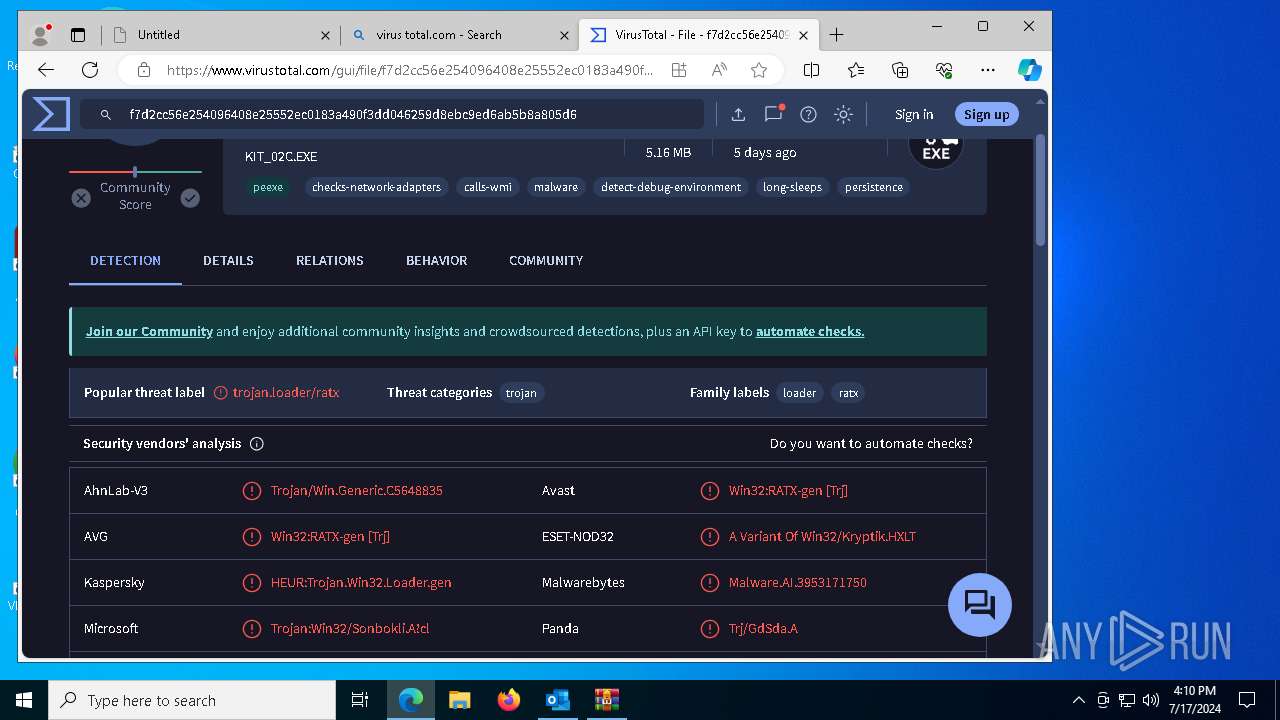Click the long-sleeps tag
The width and height of the screenshot is (1280, 720).
coord(792,187)
